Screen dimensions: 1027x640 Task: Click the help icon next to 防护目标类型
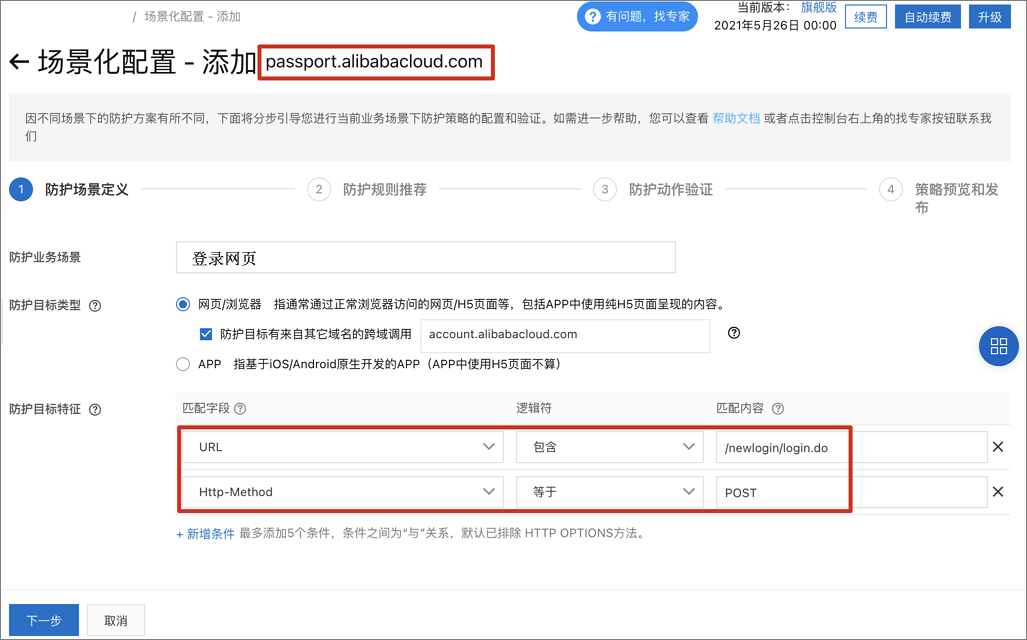point(95,306)
